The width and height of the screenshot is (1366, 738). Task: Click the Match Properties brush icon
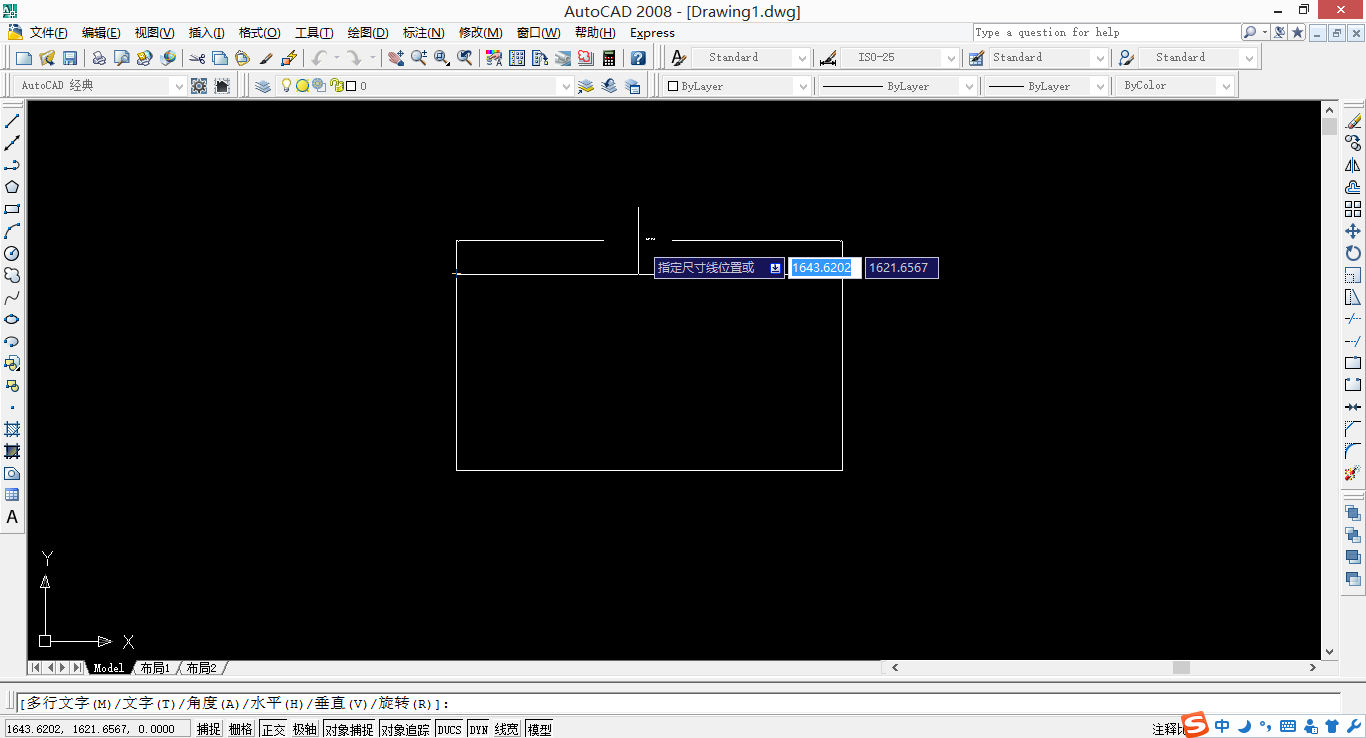click(x=266, y=58)
